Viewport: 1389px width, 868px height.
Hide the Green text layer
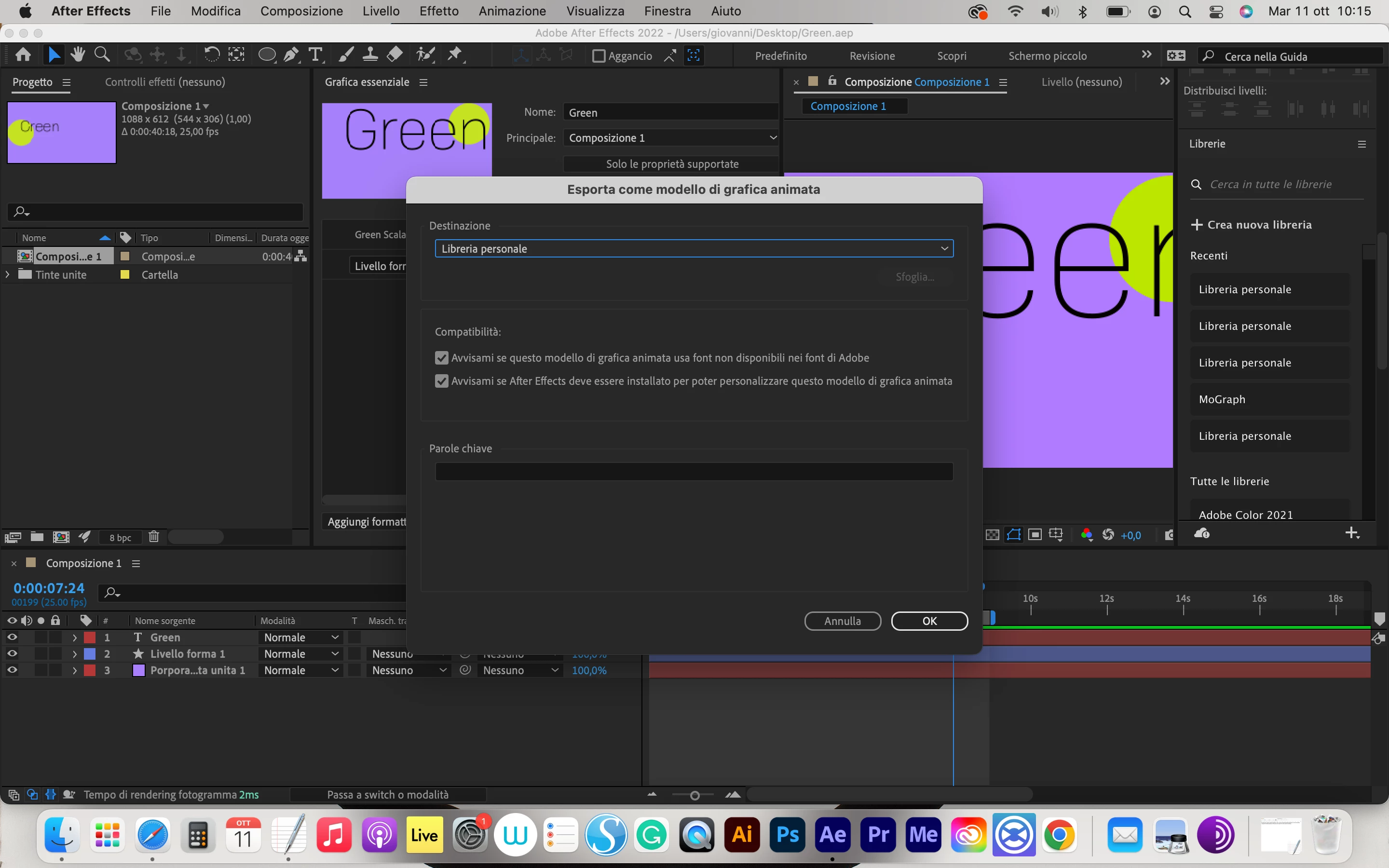tap(12, 637)
